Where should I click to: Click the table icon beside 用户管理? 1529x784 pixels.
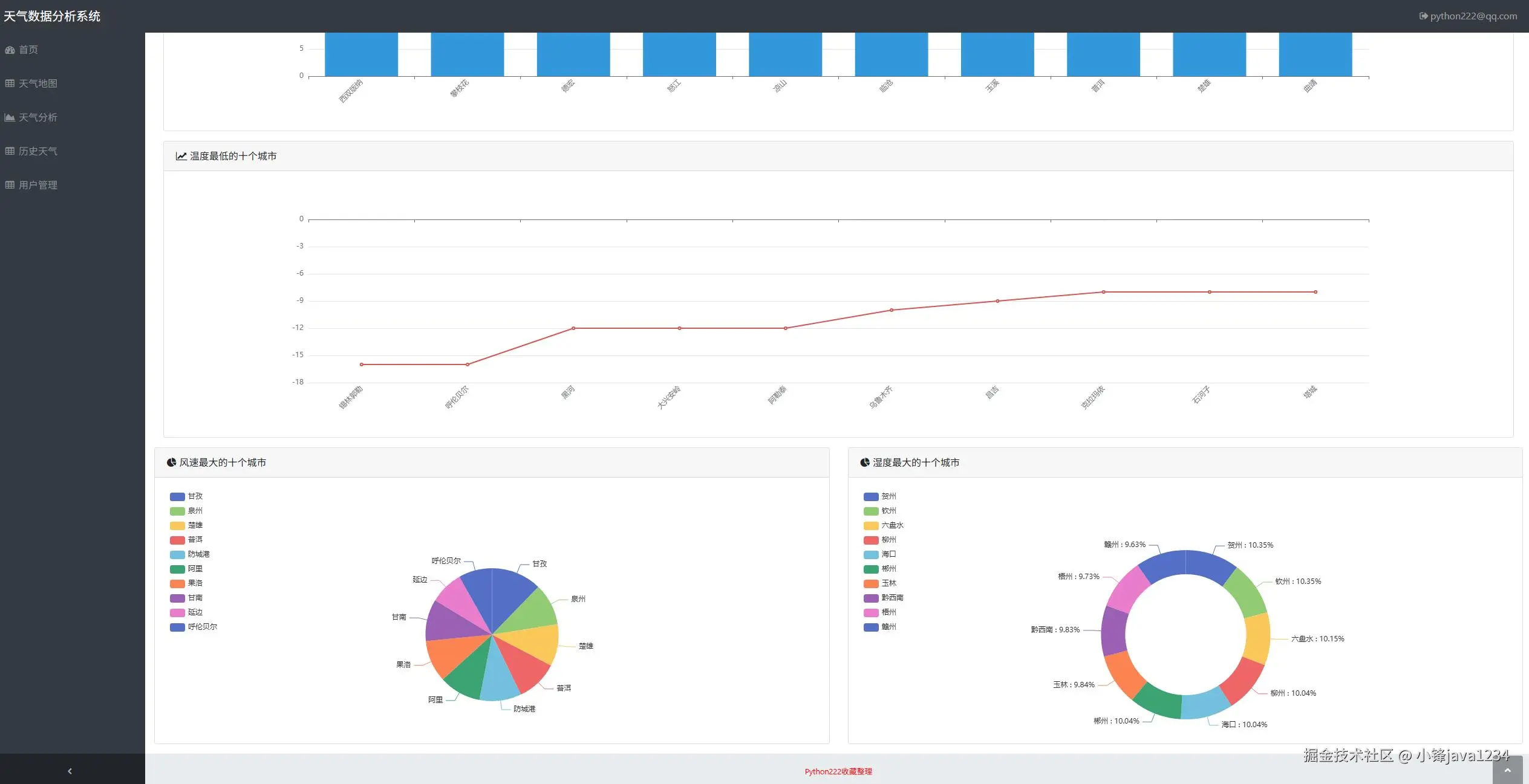(x=10, y=185)
